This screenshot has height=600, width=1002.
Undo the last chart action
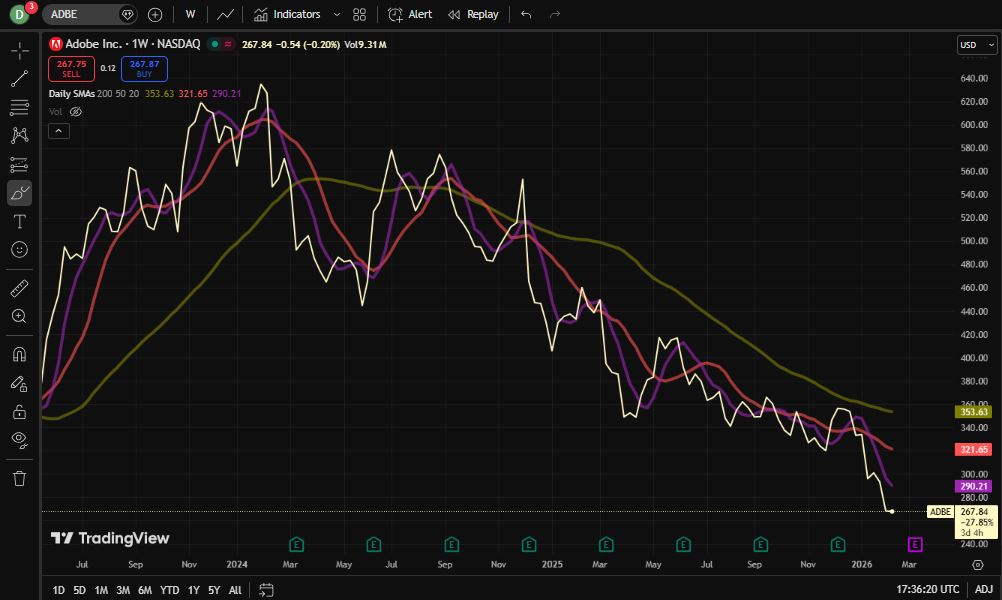526,14
